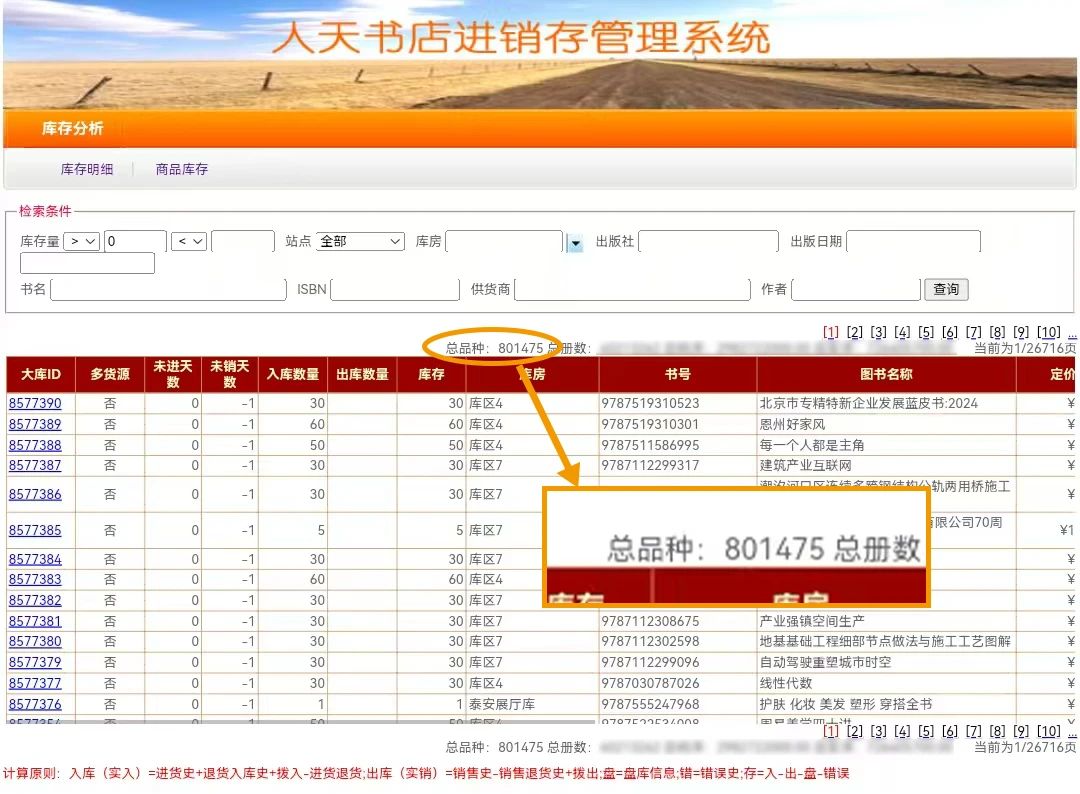This screenshot has width=1080, height=794.
Task: Open the 库房 dropdown arrow icon
Action: point(575,243)
